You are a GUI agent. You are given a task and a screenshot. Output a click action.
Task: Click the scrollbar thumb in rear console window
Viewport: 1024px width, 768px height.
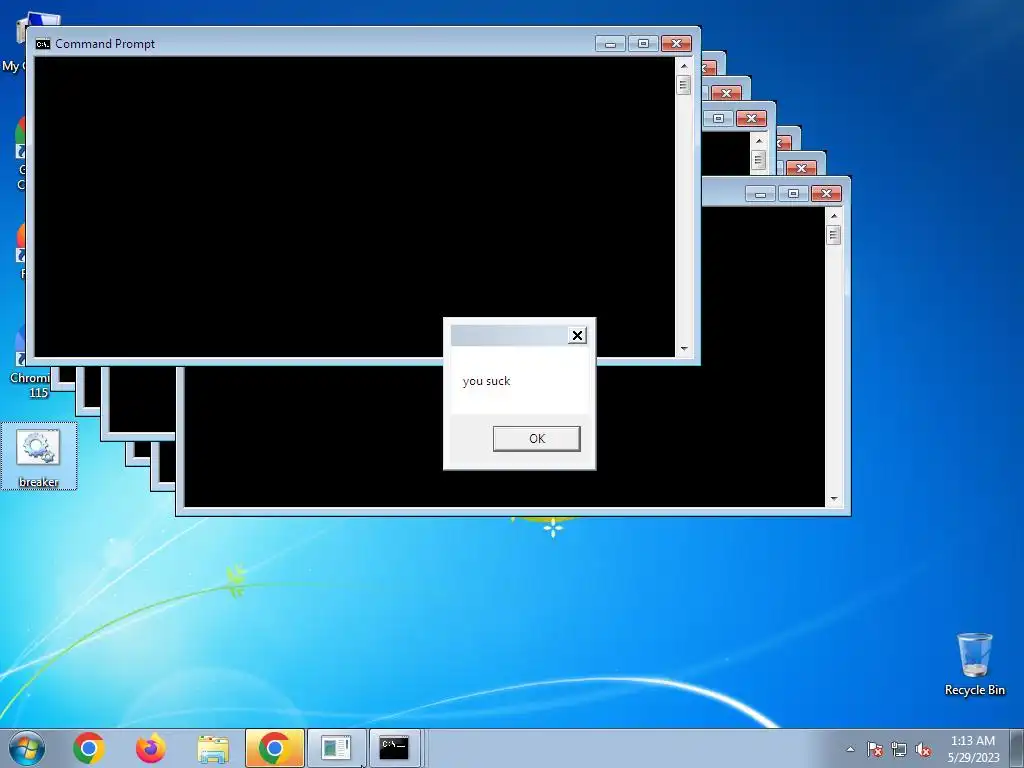tap(833, 234)
